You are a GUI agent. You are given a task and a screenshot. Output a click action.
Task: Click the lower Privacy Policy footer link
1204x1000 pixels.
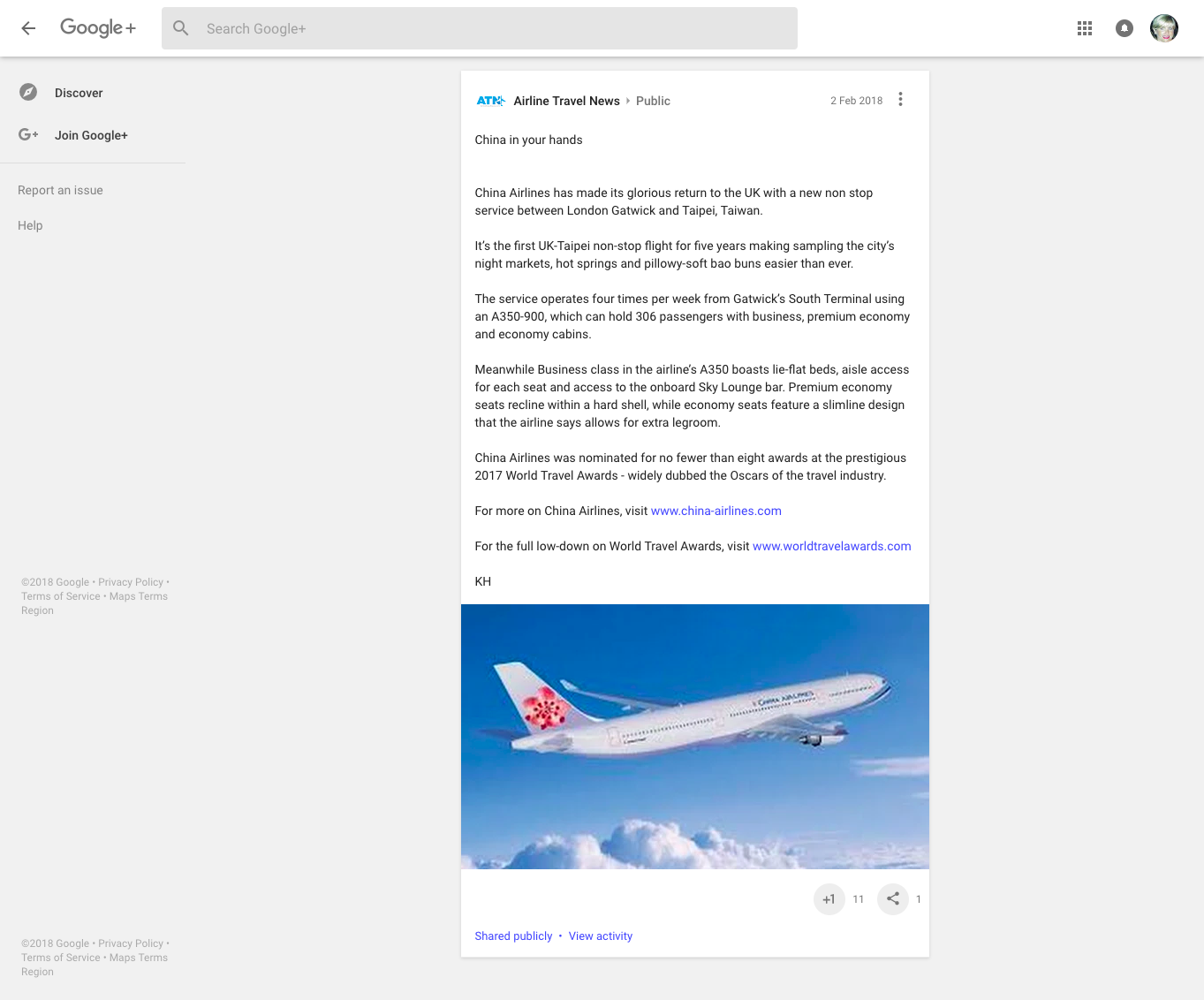pyautogui.click(x=131, y=943)
